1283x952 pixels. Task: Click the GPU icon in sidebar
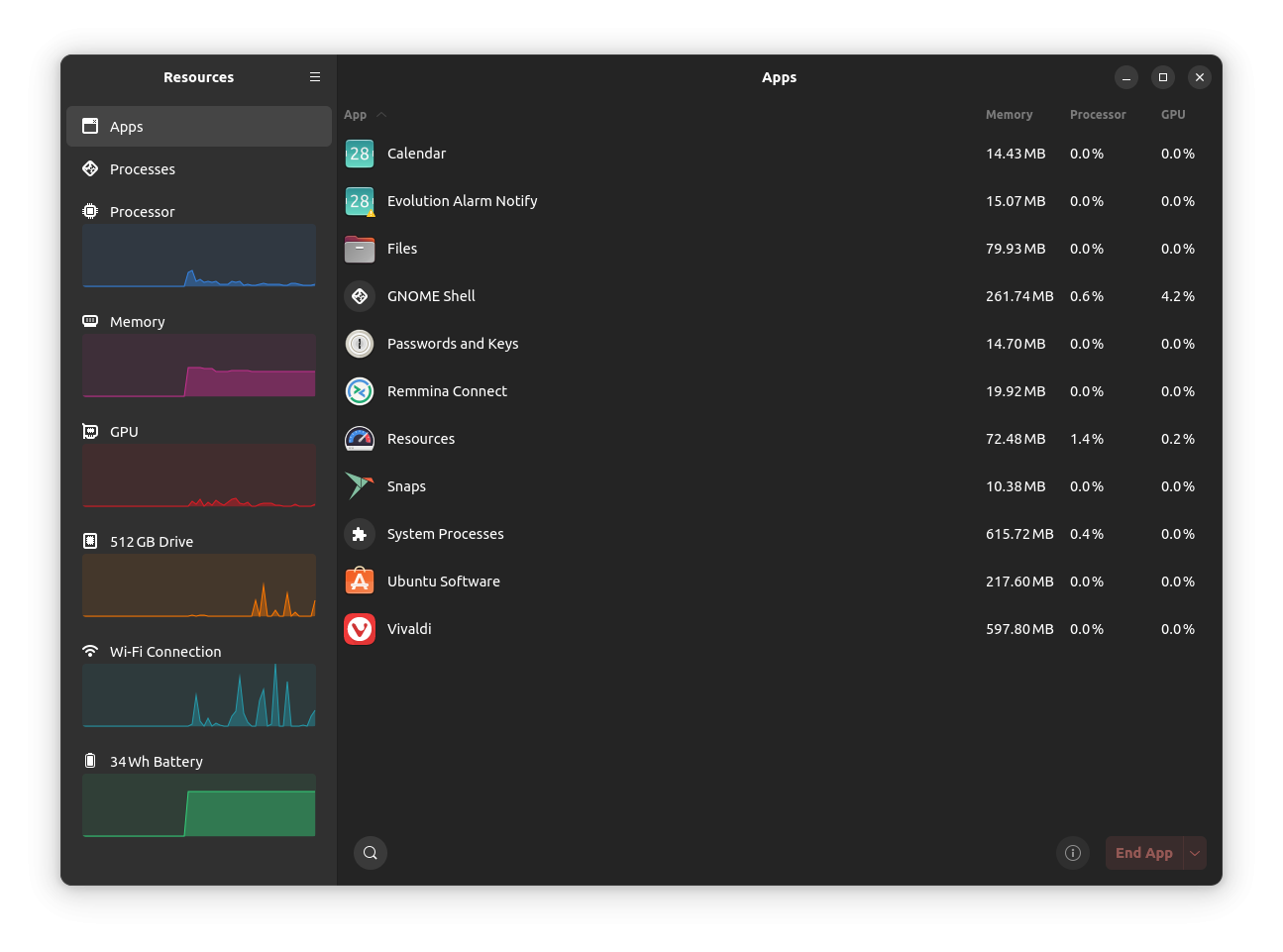point(90,431)
